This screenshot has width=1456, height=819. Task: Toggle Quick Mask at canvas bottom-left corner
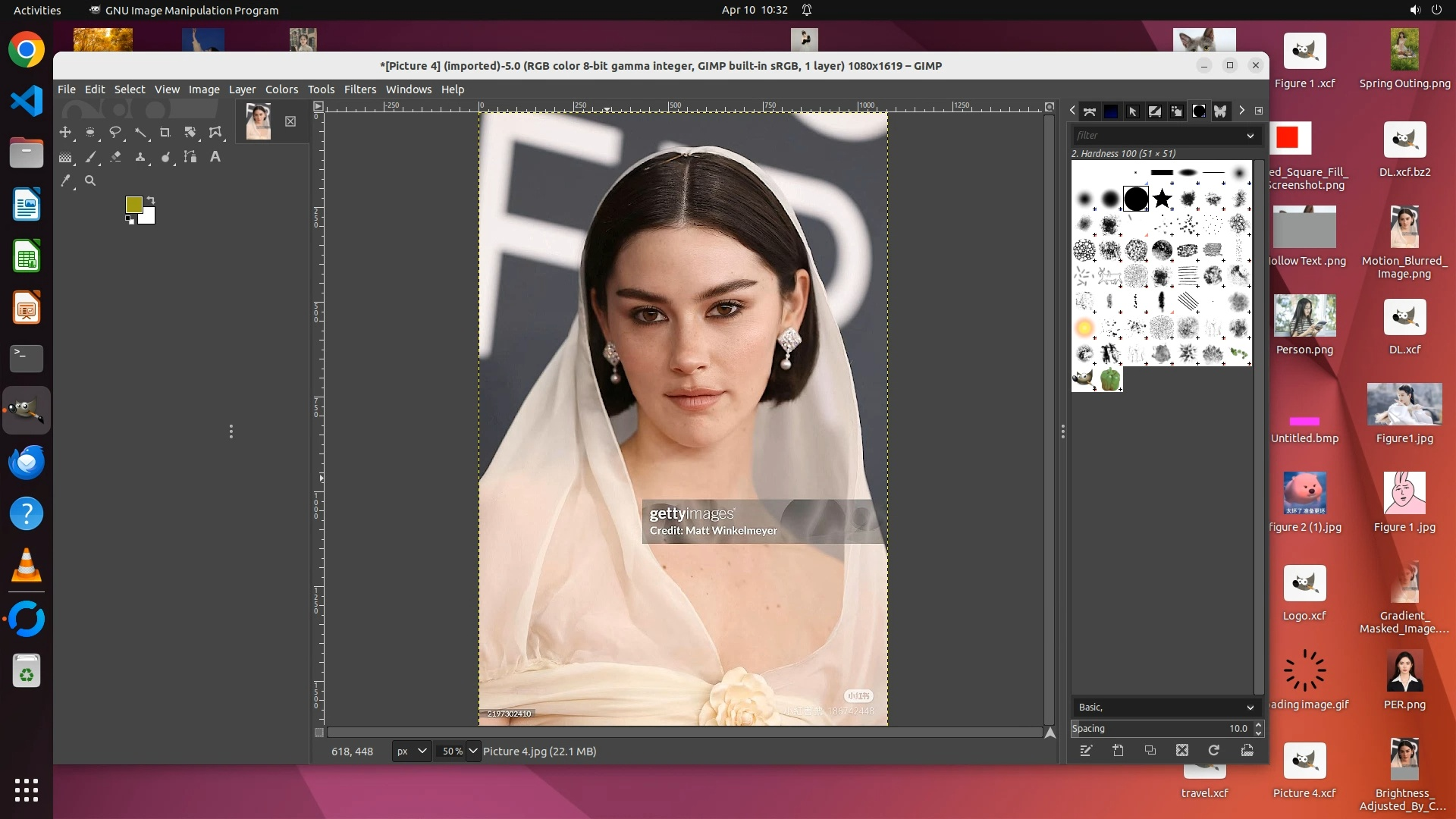(x=319, y=733)
